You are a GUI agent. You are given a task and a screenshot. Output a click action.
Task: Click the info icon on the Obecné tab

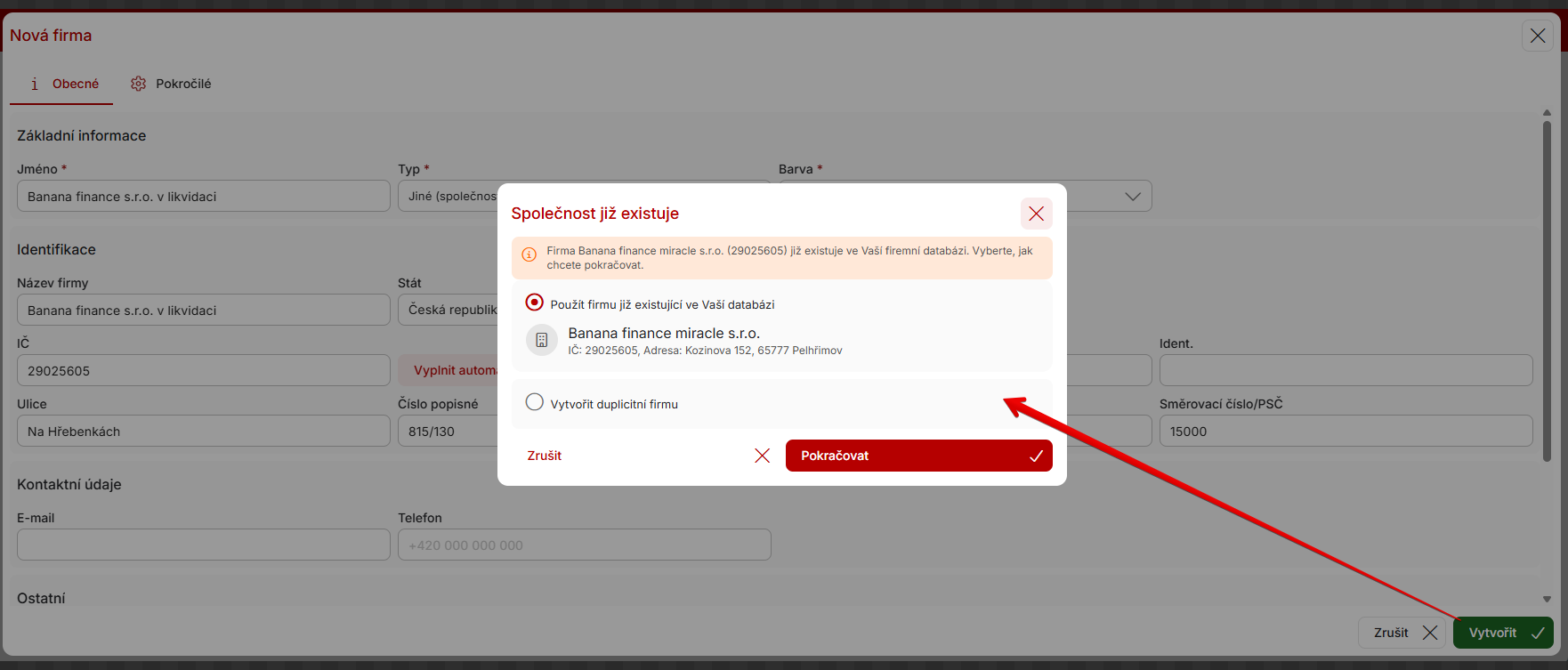coord(35,84)
